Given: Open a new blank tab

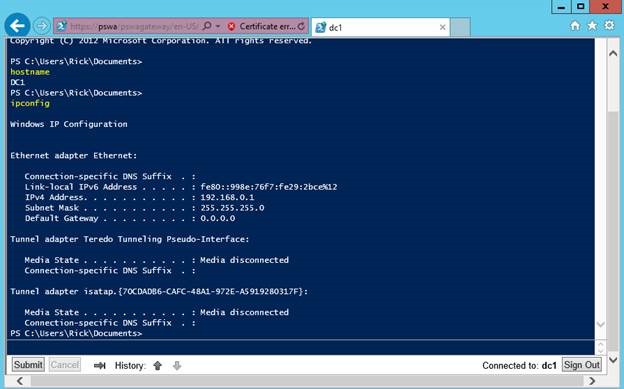Looking at the screenshot, I should (460, 27).
